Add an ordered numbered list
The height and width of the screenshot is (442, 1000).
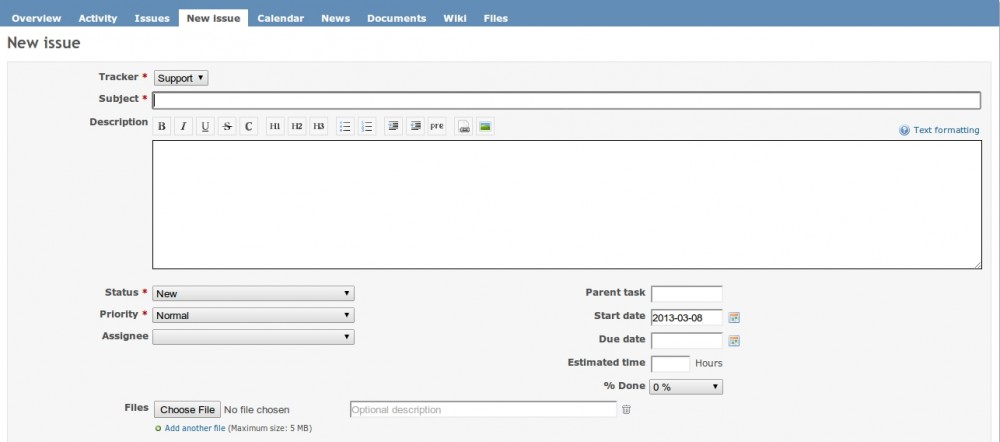[367, 127]
